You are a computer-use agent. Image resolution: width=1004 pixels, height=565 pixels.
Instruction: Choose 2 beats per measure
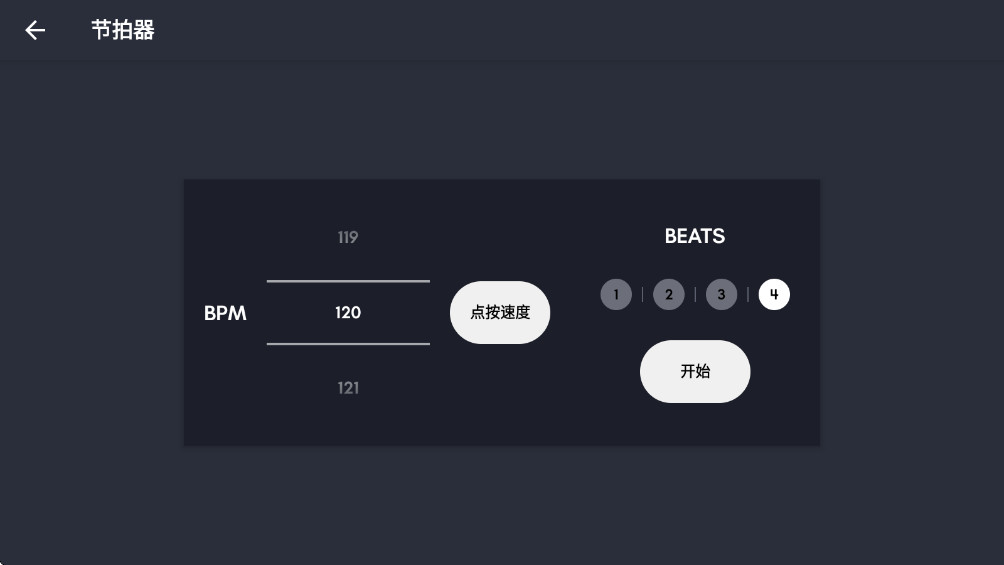669,295
